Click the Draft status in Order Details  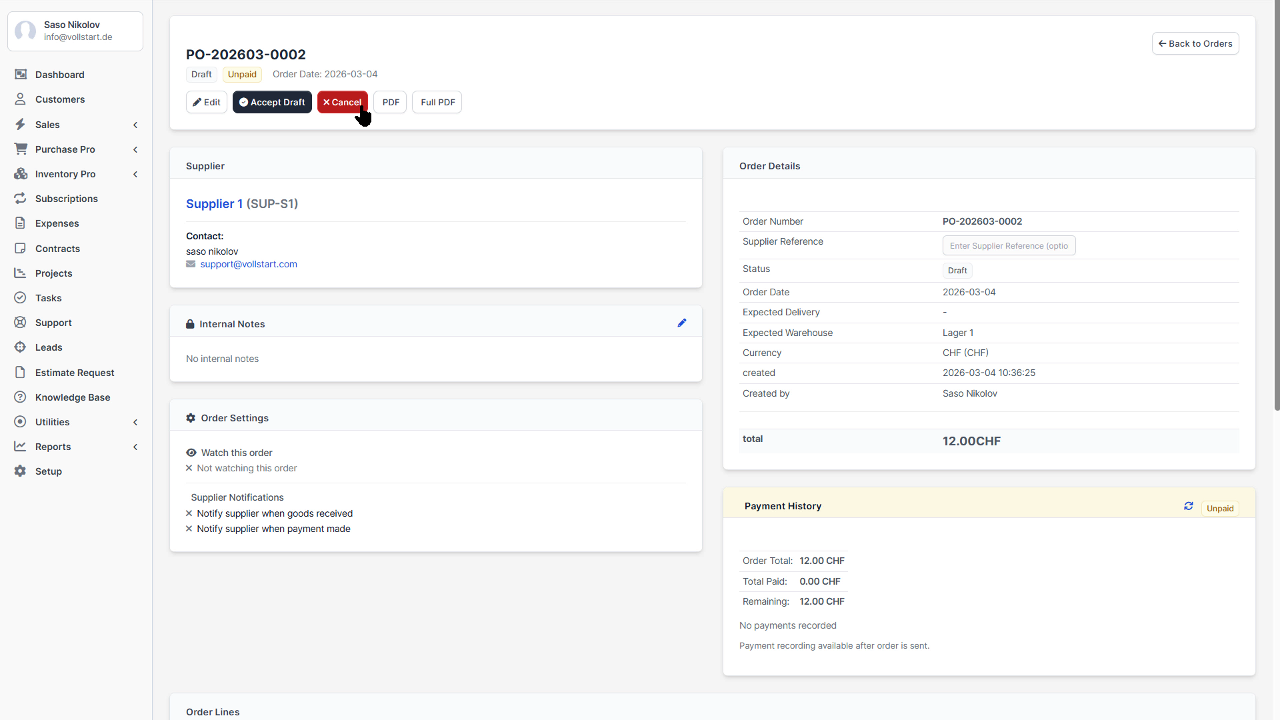click(957, 270)
